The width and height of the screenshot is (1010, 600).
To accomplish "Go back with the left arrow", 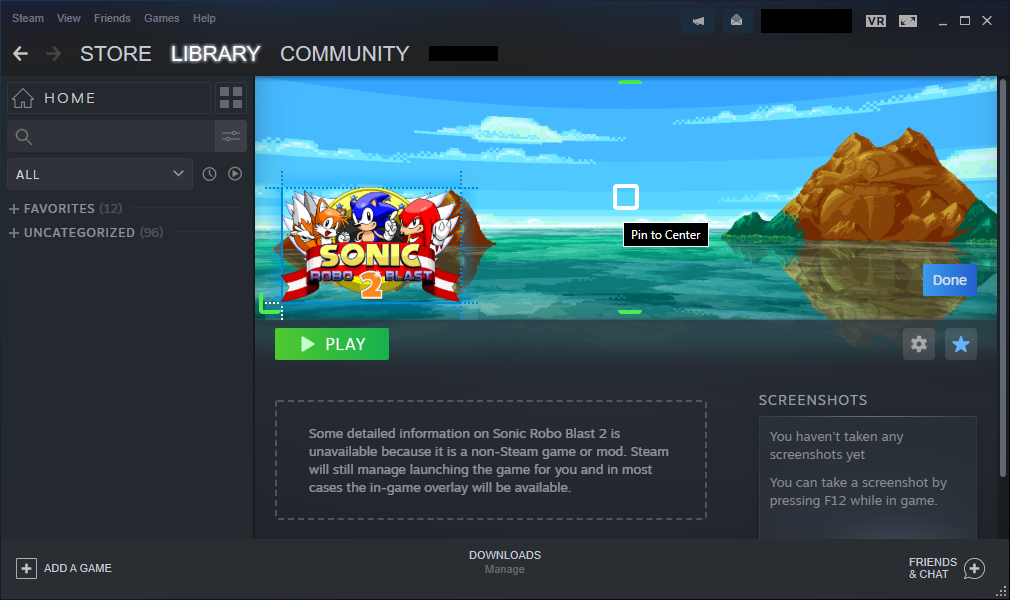I will (21, 53).
